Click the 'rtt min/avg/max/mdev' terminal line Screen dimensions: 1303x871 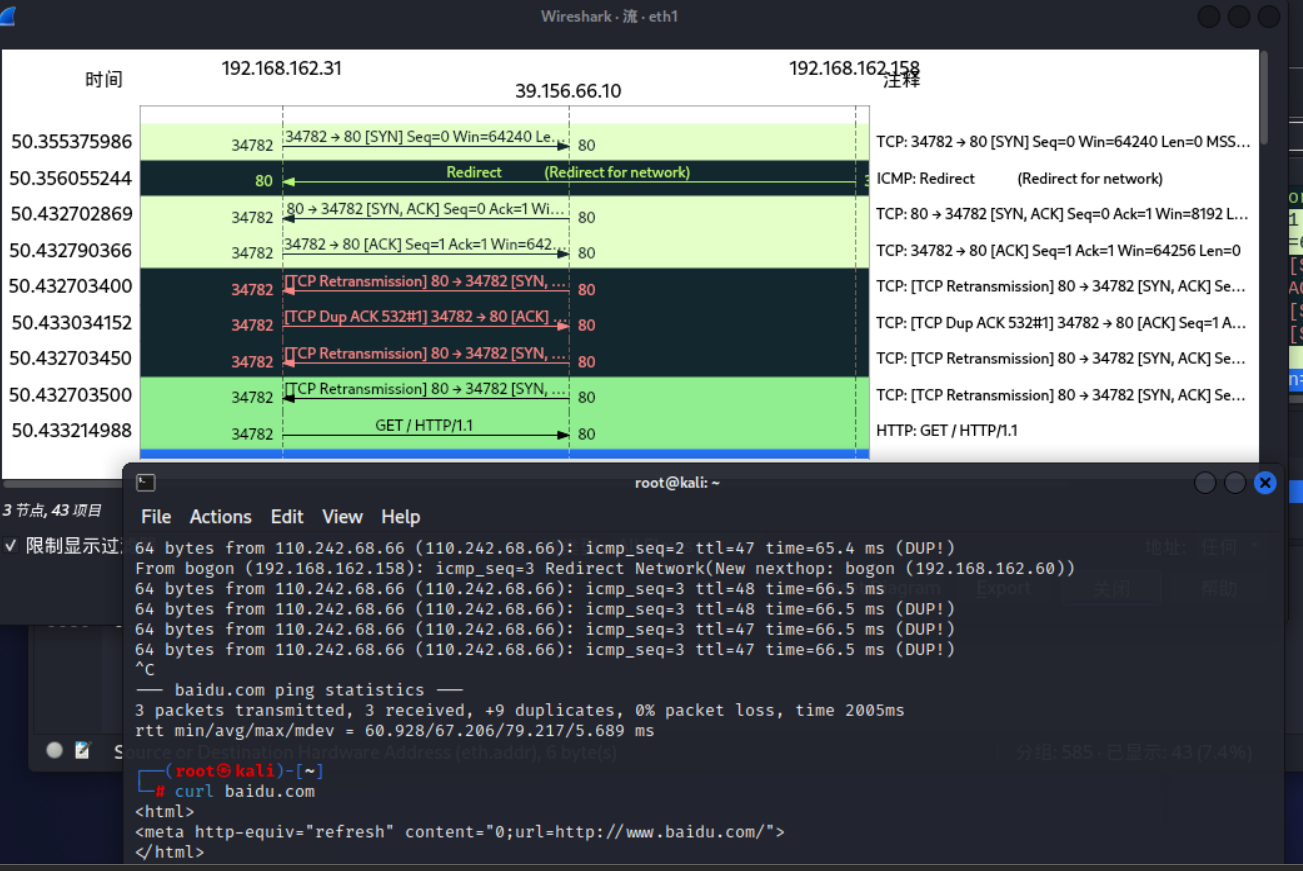click(395, 730)
